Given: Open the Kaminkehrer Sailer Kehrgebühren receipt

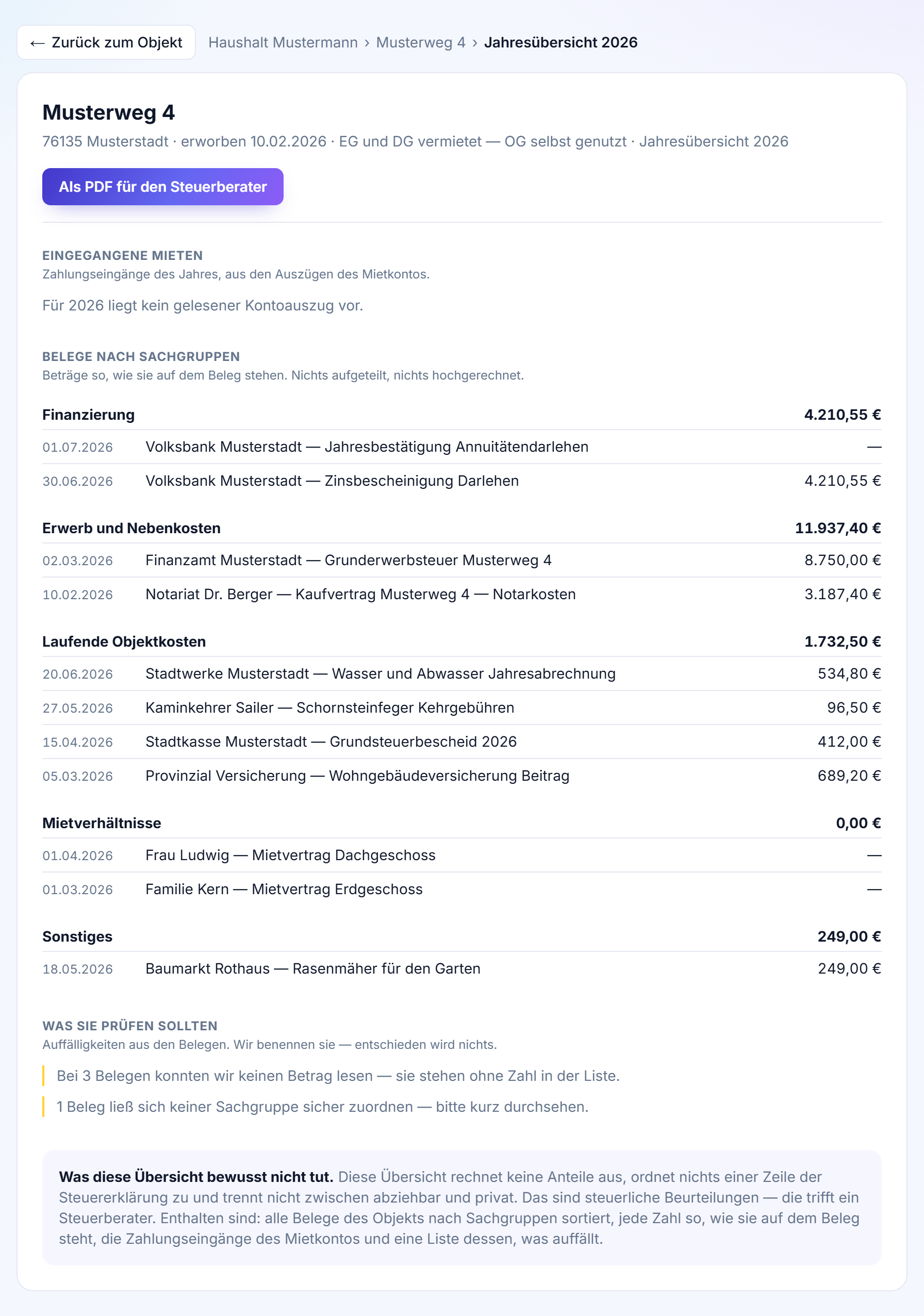Looking at the screenshot, I should coord(462,708).
